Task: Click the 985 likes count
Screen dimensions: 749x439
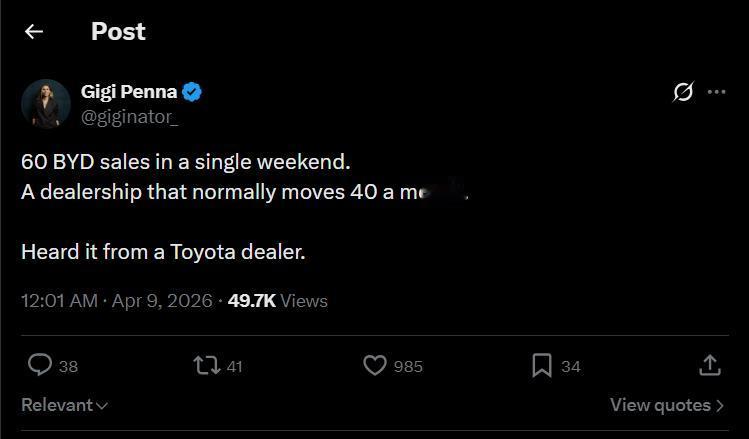Action: [408, 367]
